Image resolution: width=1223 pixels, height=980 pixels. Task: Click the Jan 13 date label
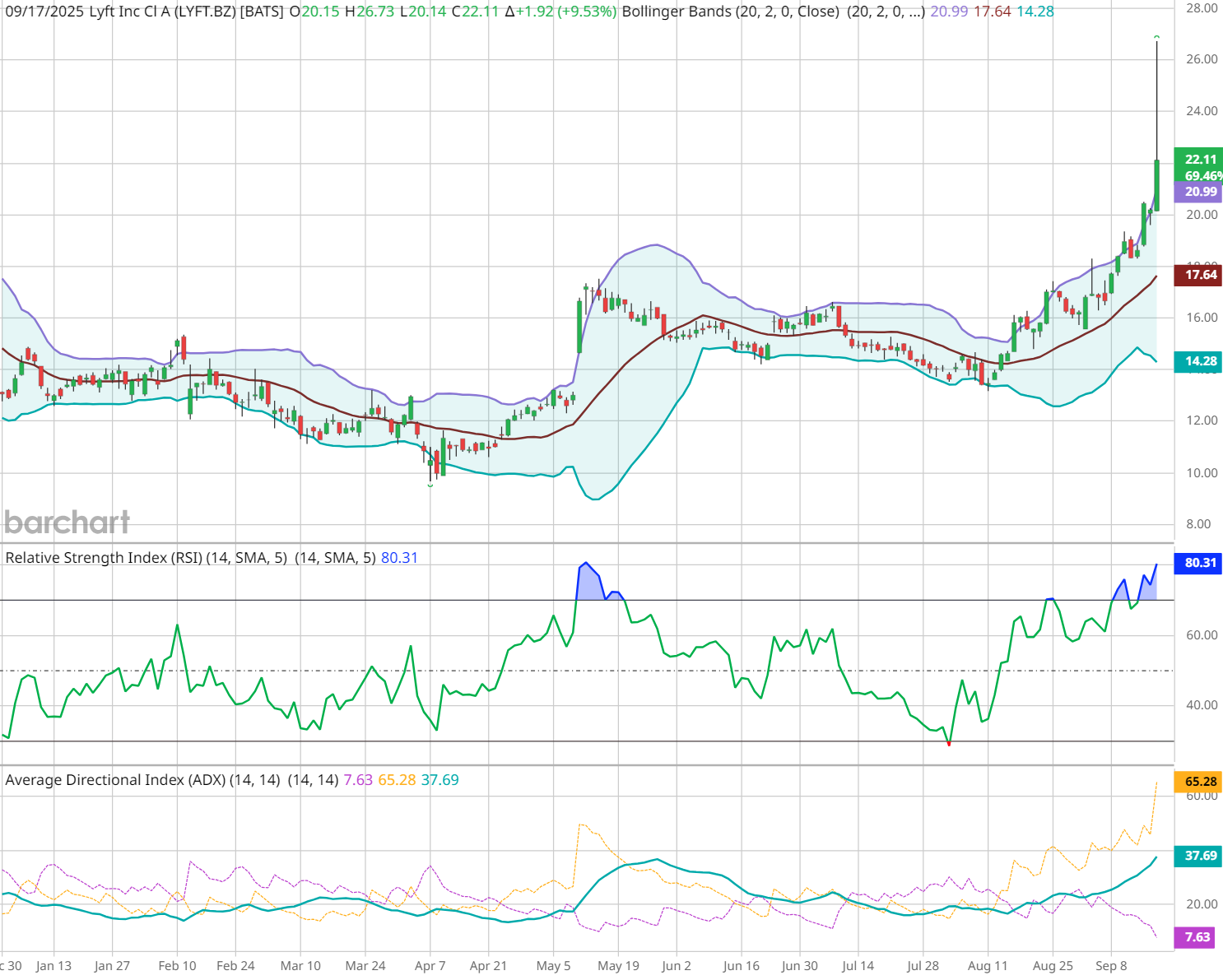(54, 966)
